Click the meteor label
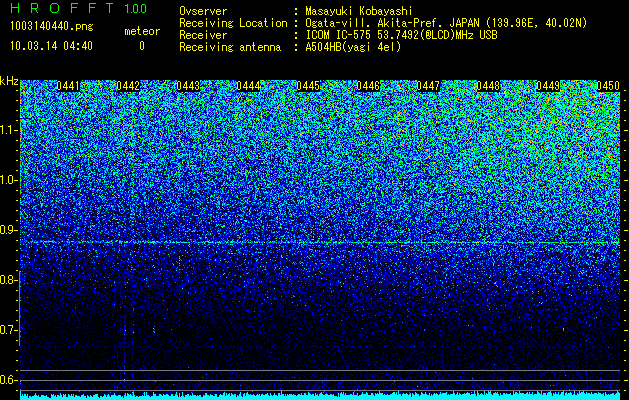Image resolution: width=629 pixels, height=400 pixels. [x=142, y=31]
